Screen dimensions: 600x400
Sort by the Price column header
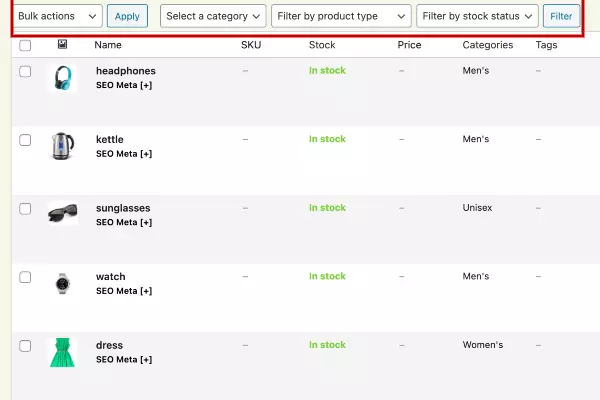409,45
